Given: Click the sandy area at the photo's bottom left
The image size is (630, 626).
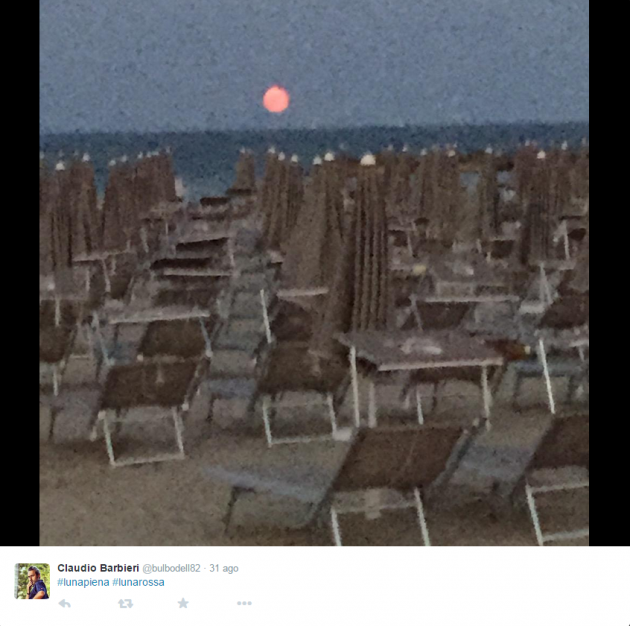Looking at the screenshot, I should point(121,506).
